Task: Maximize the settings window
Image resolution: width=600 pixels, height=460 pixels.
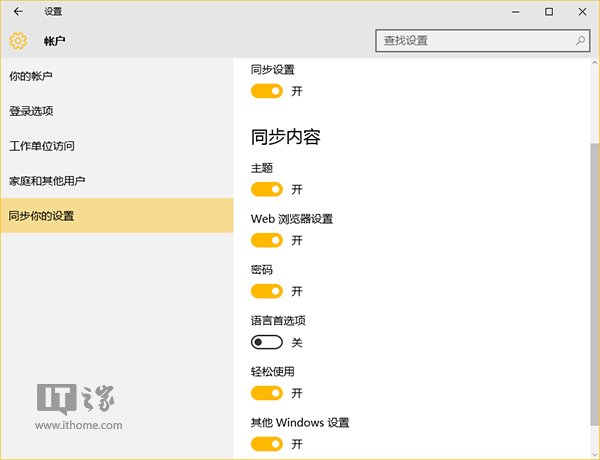Action: pos(549,12)
